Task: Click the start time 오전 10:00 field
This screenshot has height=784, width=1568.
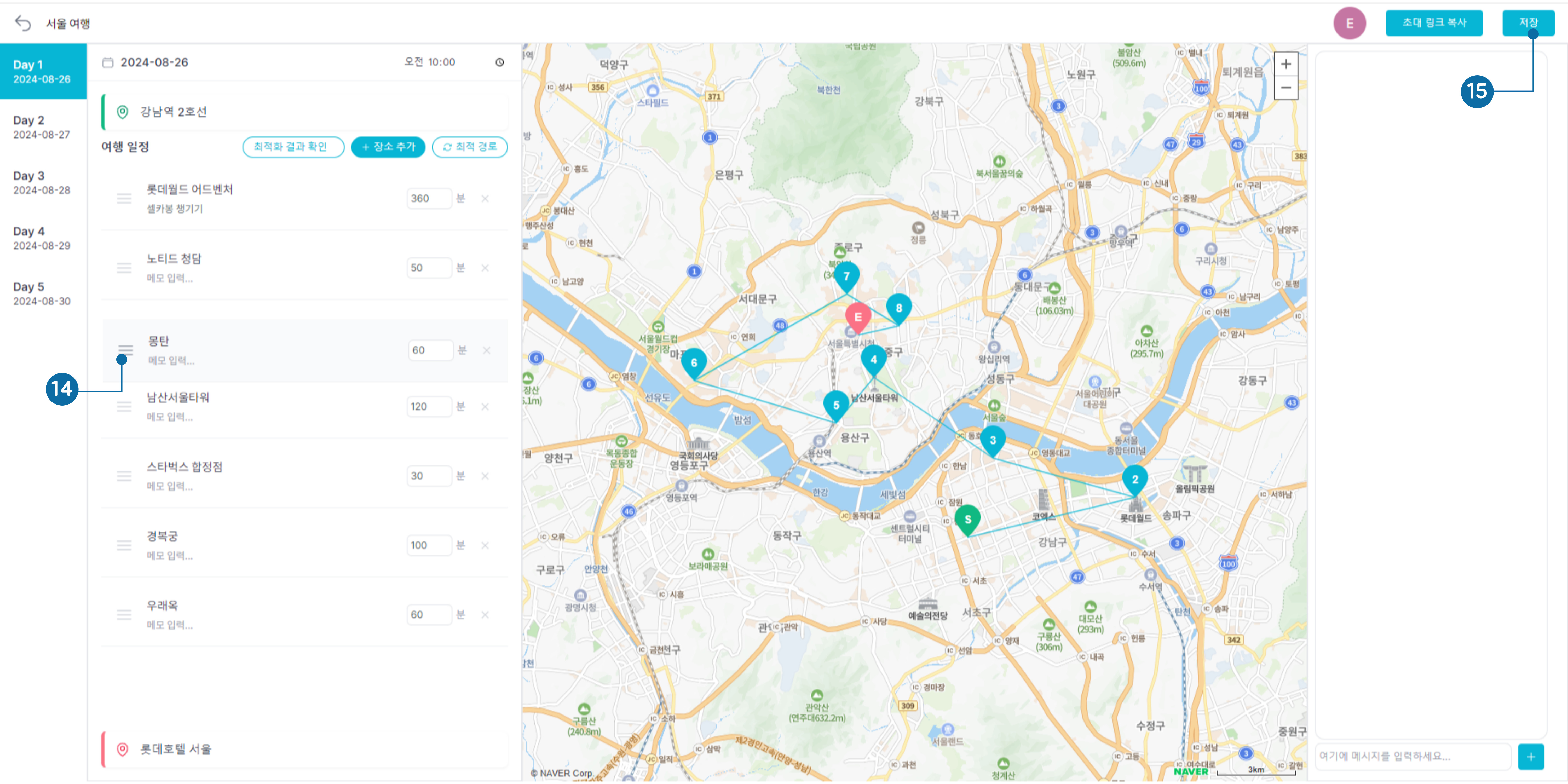Action: click(x=430, y=62)
